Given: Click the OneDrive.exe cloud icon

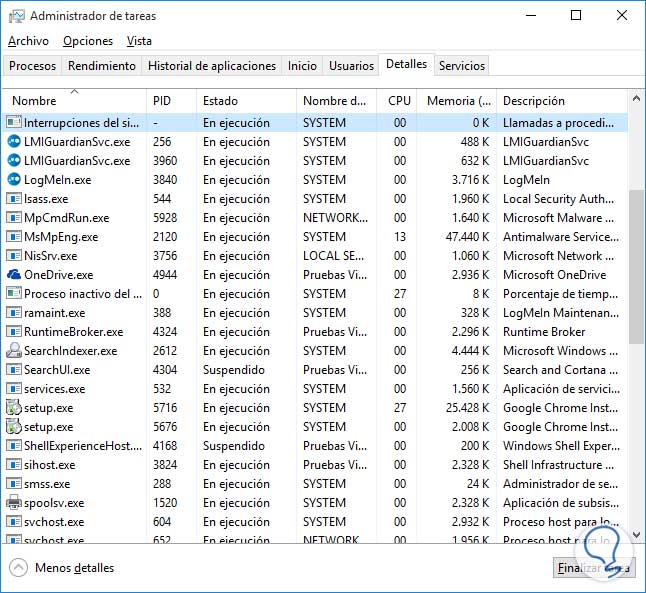Looking at the screenshot, I should tap(14, 274).
